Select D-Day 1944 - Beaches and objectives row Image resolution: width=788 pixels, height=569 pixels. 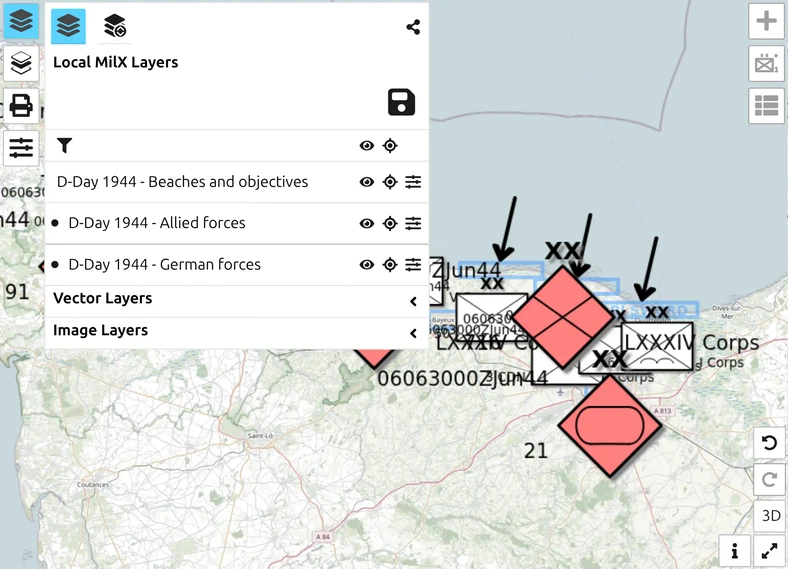click(x=237, y=182)
